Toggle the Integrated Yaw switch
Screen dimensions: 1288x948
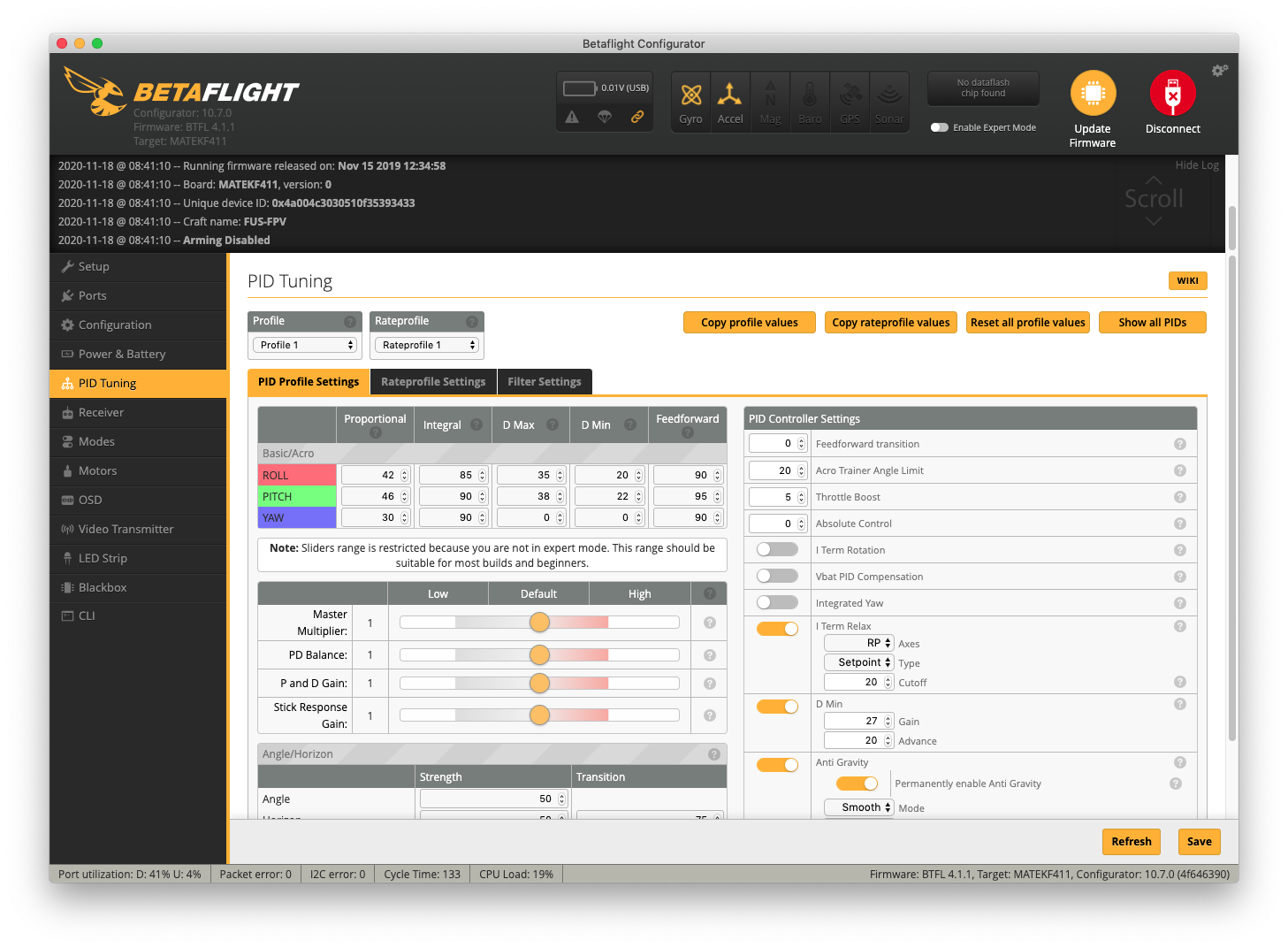(x=777, y=602)
